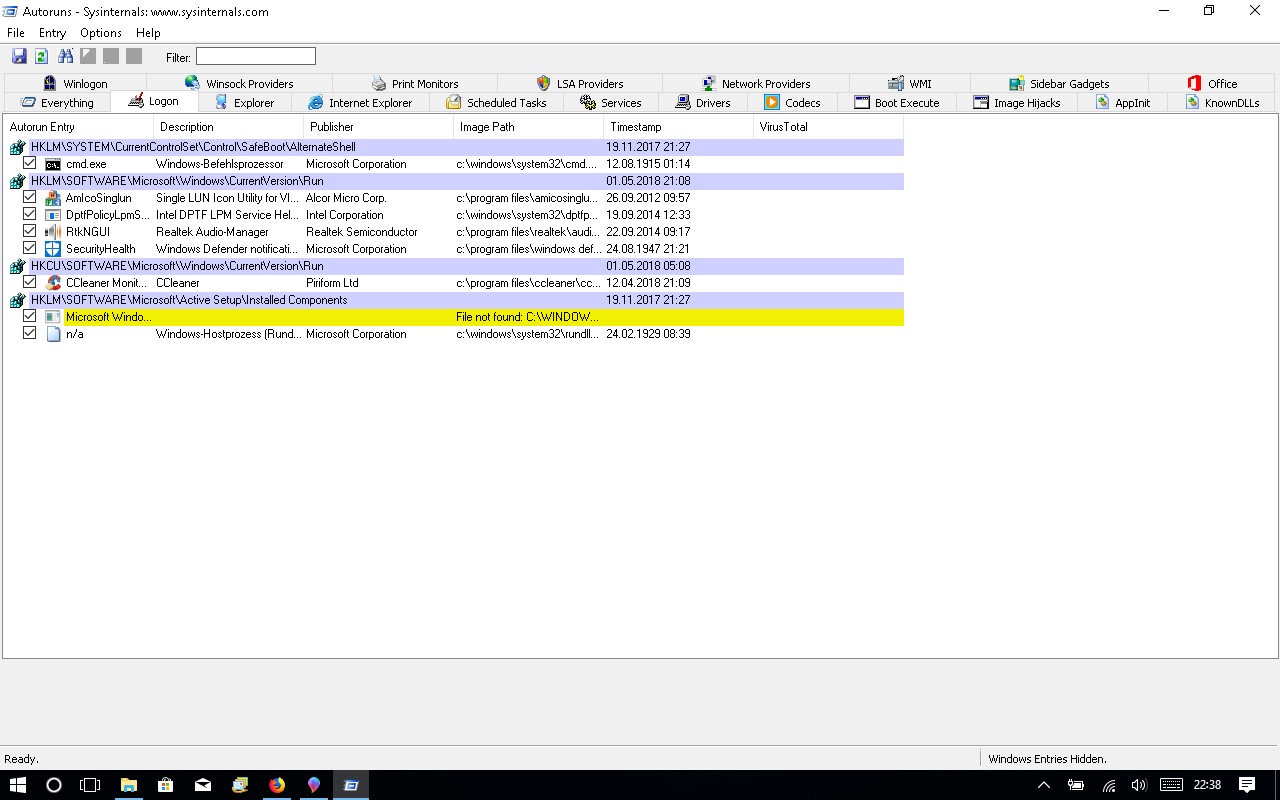Image resolution: width=1280 pixels, height=800 pixels.
Task: Switch to the Image Hijacks tab
Action: pyautogui.click(x=1016, y=103)
